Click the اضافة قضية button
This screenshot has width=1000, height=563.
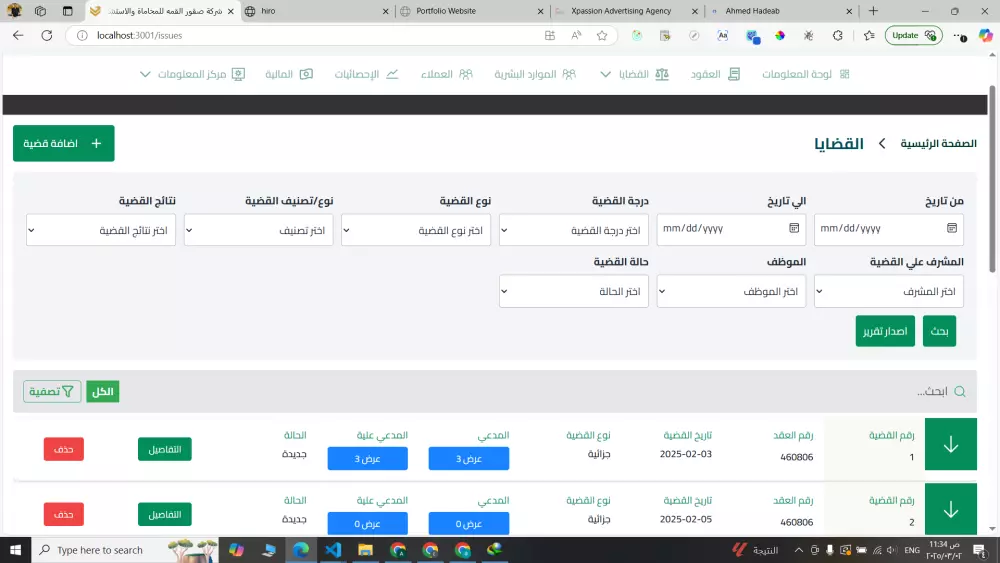point(64,143)
